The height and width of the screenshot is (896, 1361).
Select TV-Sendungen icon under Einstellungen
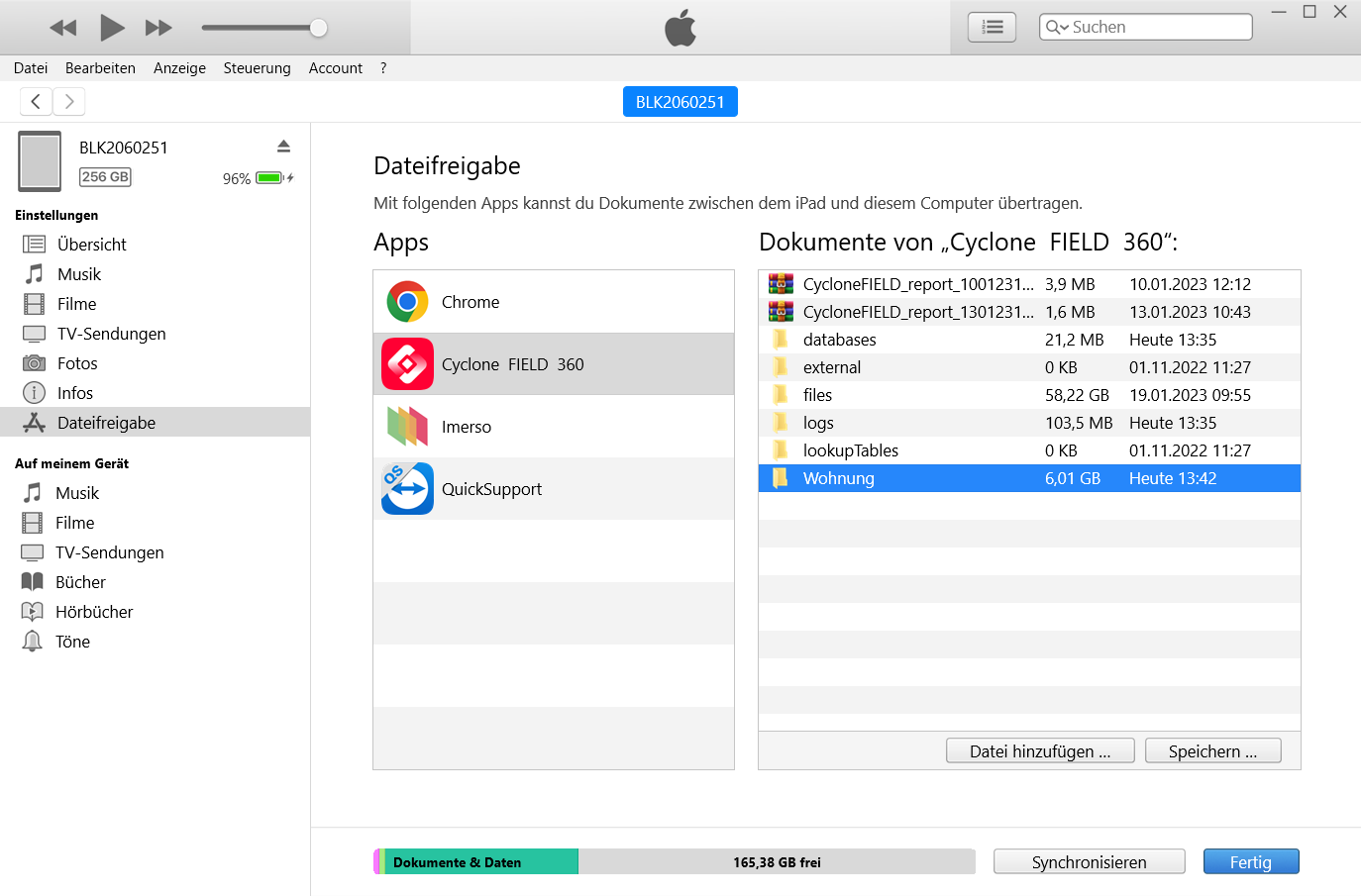point(34,334)
